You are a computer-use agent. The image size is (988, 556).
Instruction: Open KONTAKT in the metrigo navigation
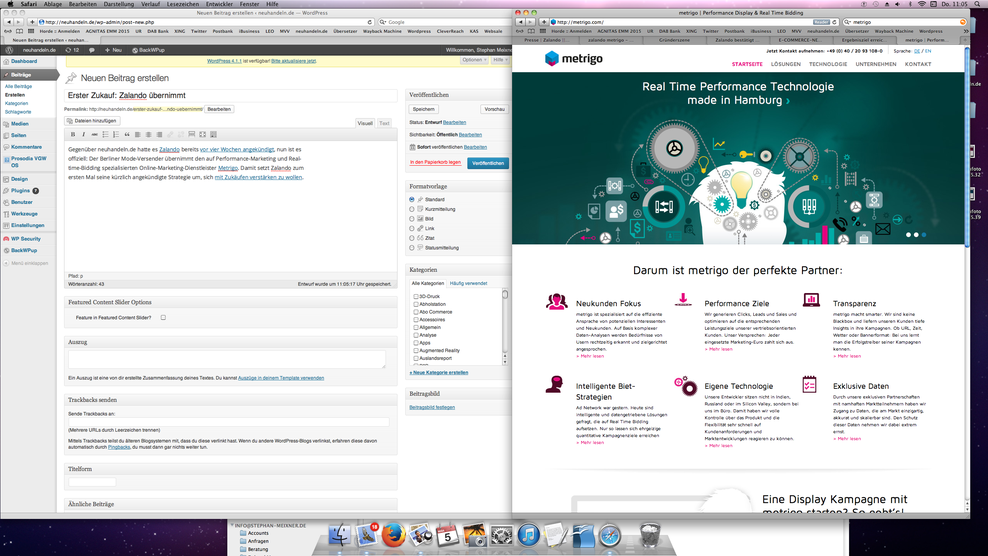click(917, 64)
